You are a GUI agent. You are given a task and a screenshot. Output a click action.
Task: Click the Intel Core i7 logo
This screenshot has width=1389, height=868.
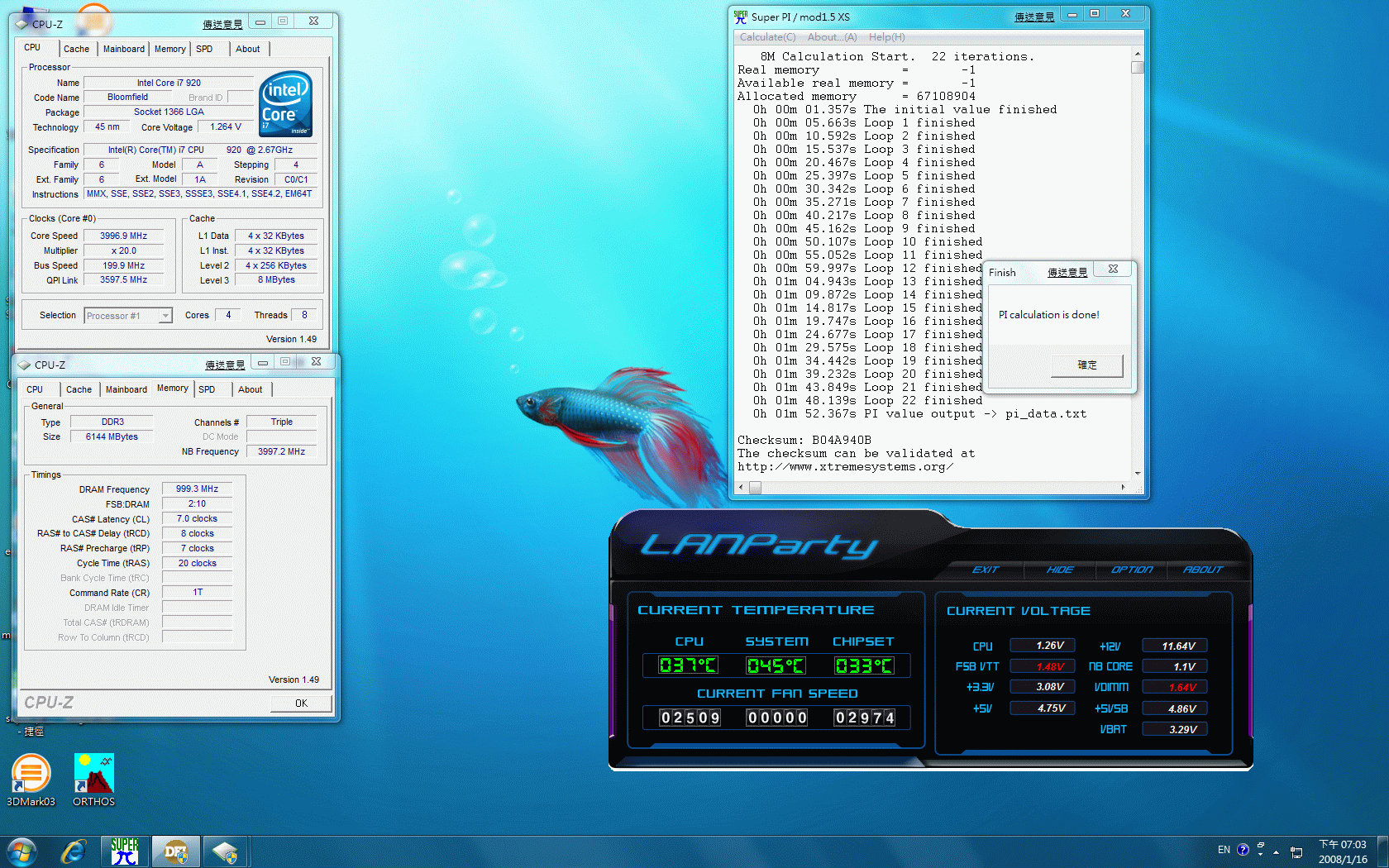(x=285, y=104)
